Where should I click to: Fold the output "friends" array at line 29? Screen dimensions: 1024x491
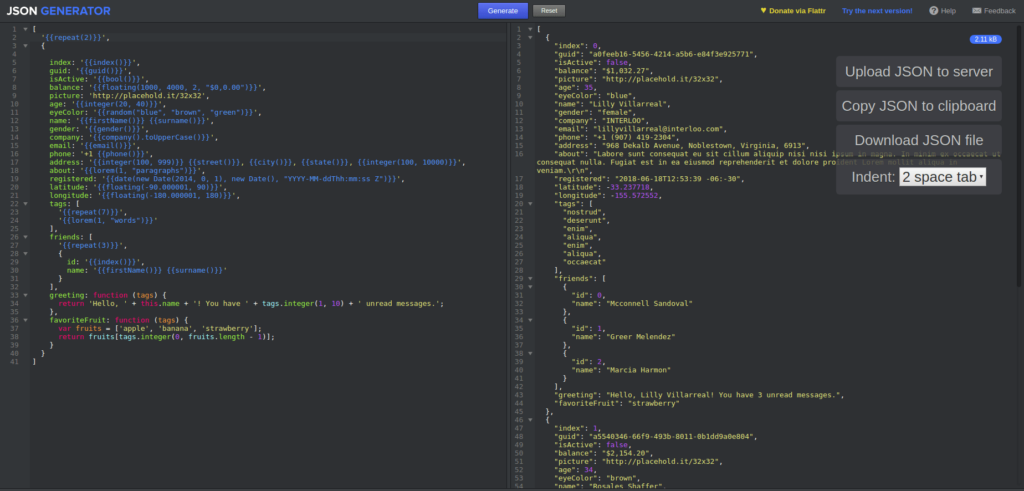530,278
